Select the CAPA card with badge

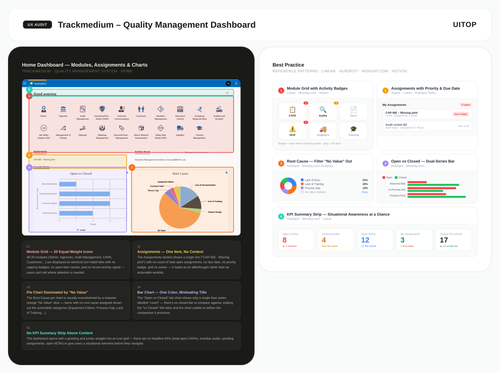point(292,111)
